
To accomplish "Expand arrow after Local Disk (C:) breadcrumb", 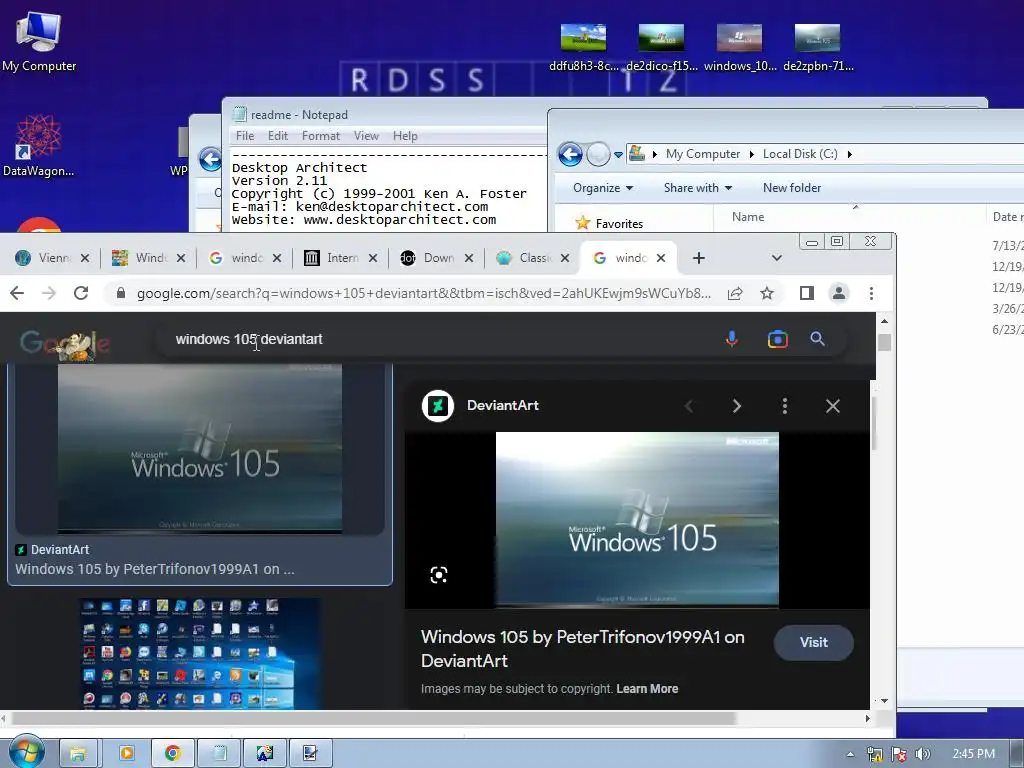I will tap(850, 154).
